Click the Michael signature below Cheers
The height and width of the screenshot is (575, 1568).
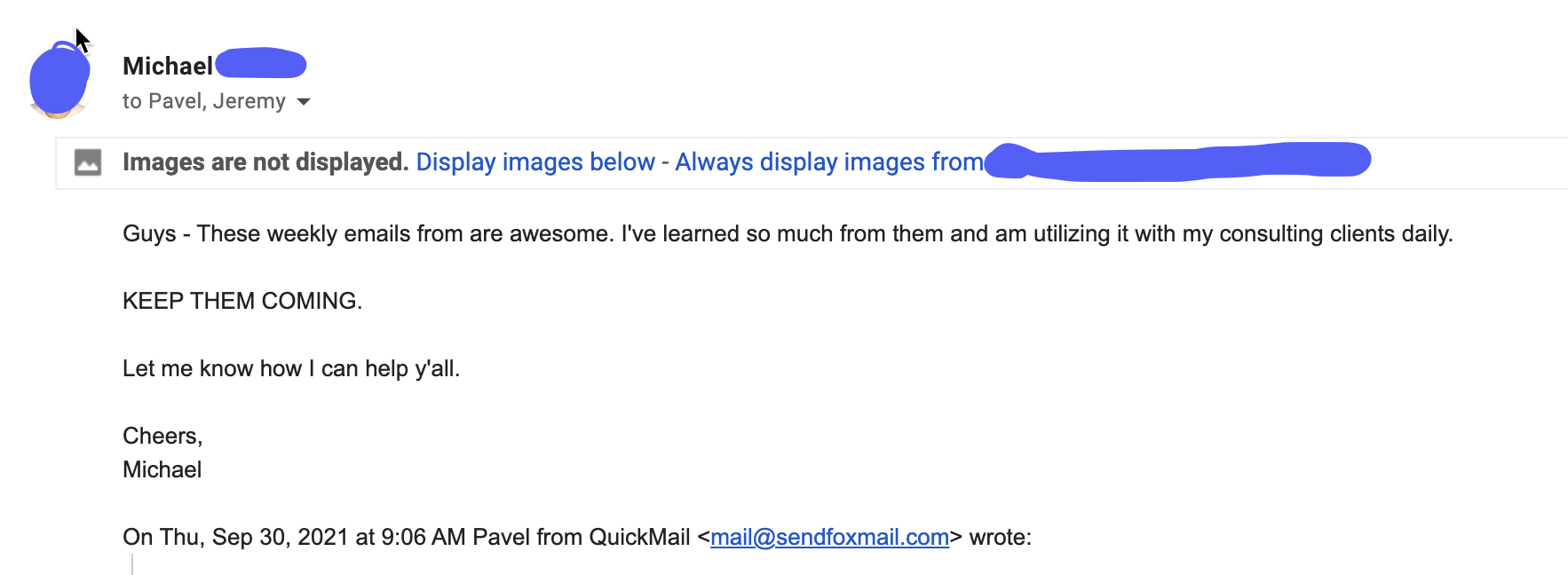pyautogui.click(x=162, y=470)
